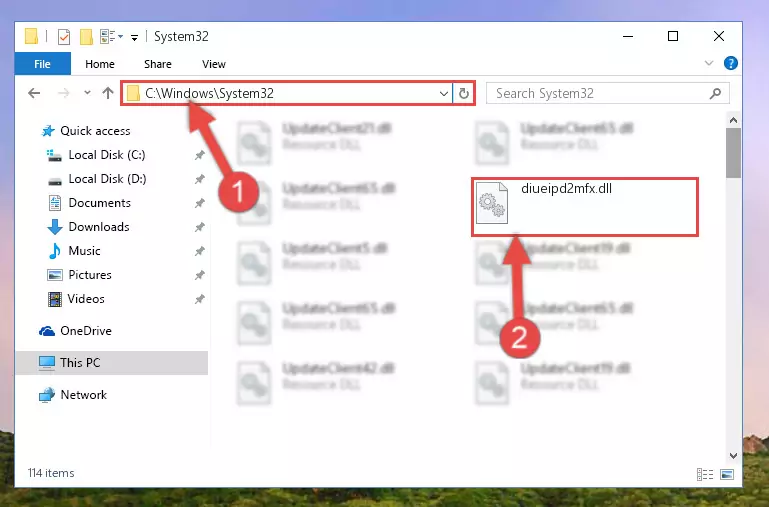This screenshot has width=769, height=507.
Task: Open the Customize Quick Access Toolbar dropdown
Action: click(134, 37)
